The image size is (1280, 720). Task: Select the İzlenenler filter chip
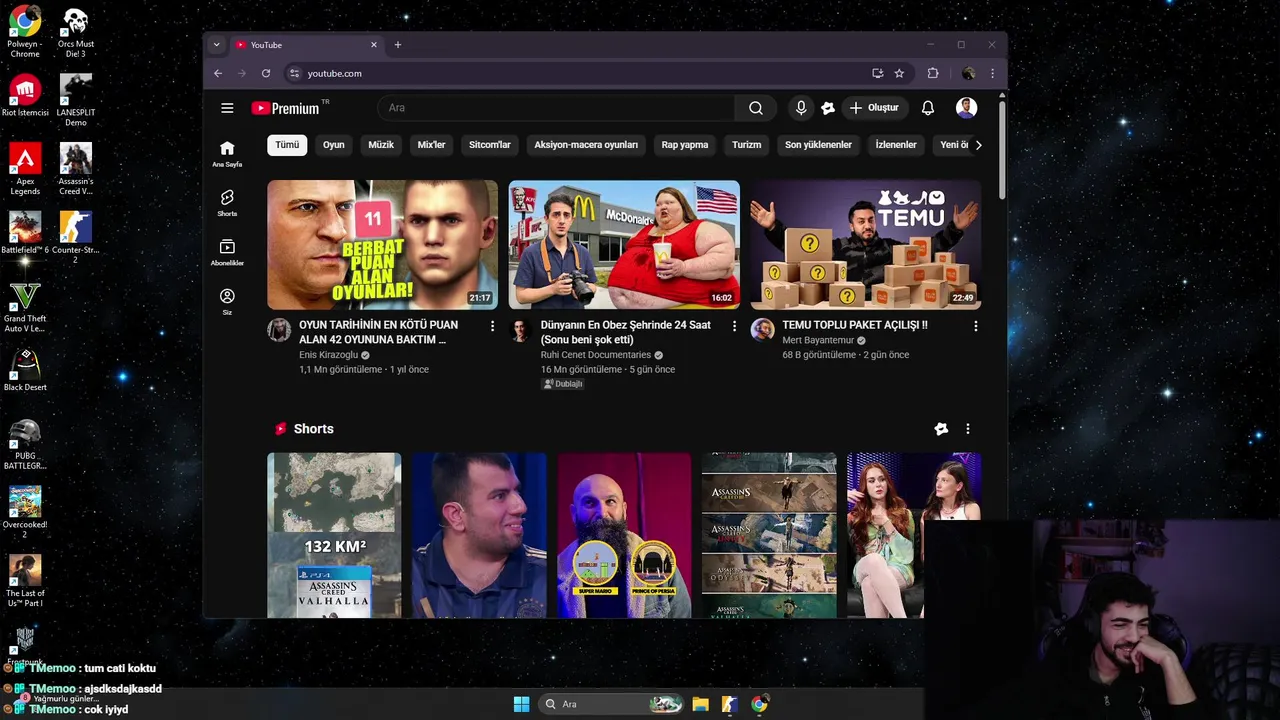896,145
